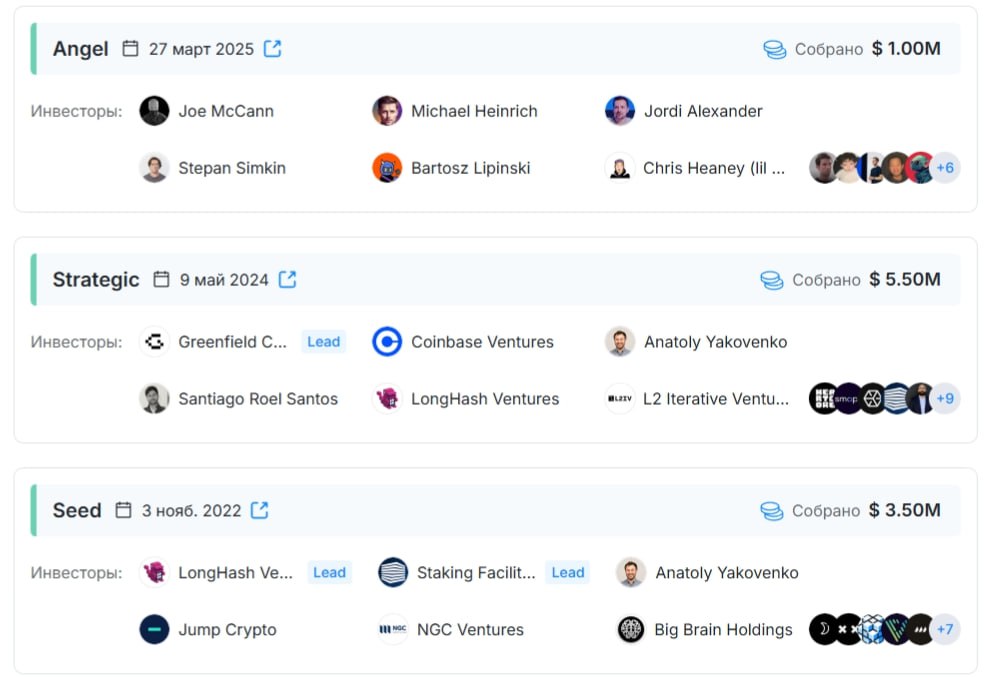Click the Coinbase Ventures logo icon
This screenshot has height=677, width=995.
387,342
